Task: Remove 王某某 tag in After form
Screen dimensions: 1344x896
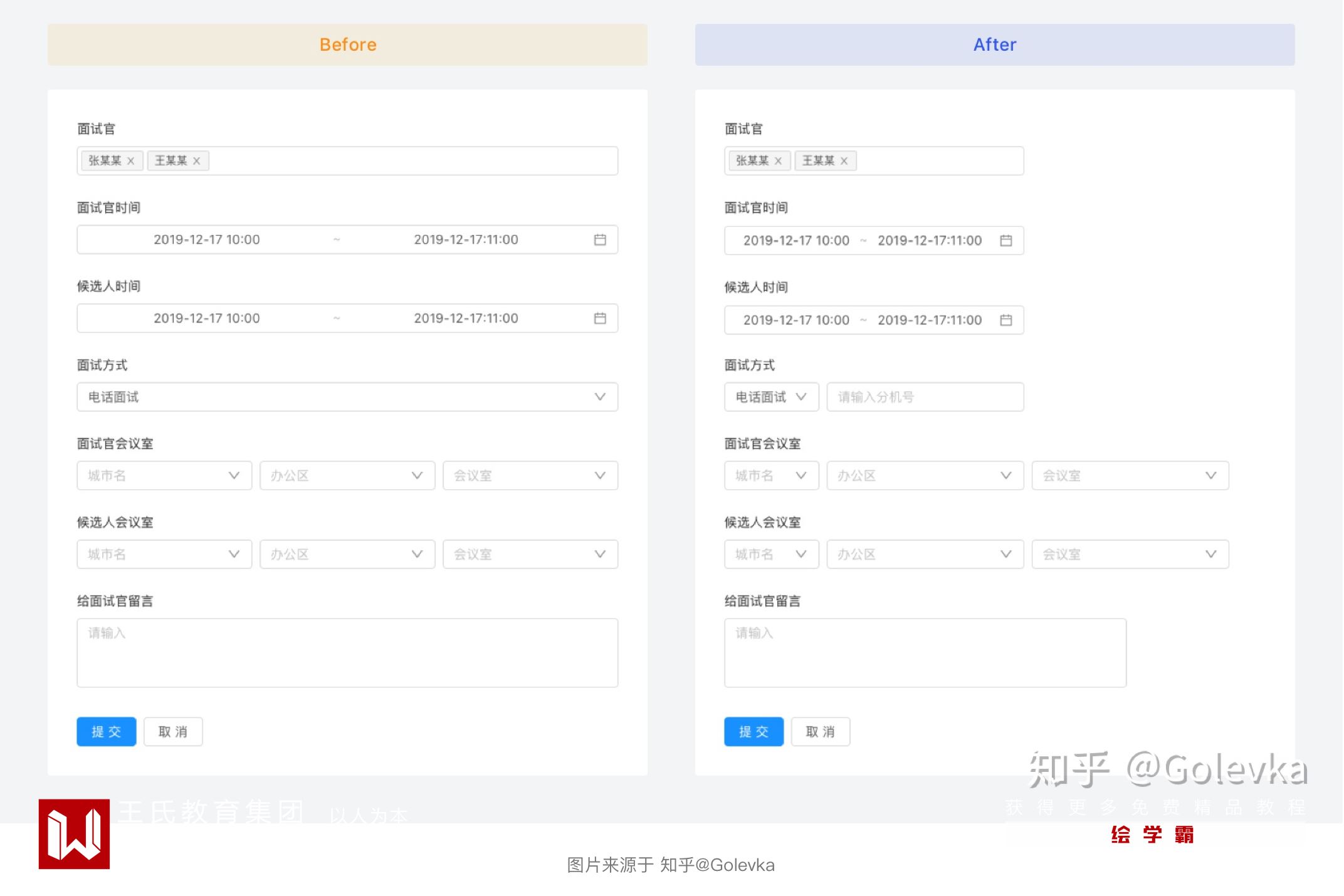Action: point(844,161)
